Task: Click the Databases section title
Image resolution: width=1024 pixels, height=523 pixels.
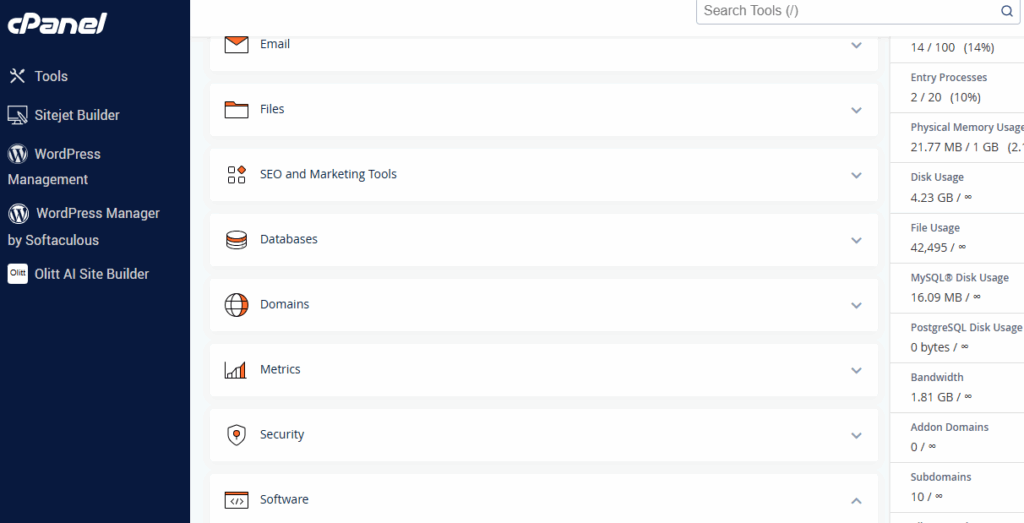Action: pyautogui.click(x=289, y=239)
